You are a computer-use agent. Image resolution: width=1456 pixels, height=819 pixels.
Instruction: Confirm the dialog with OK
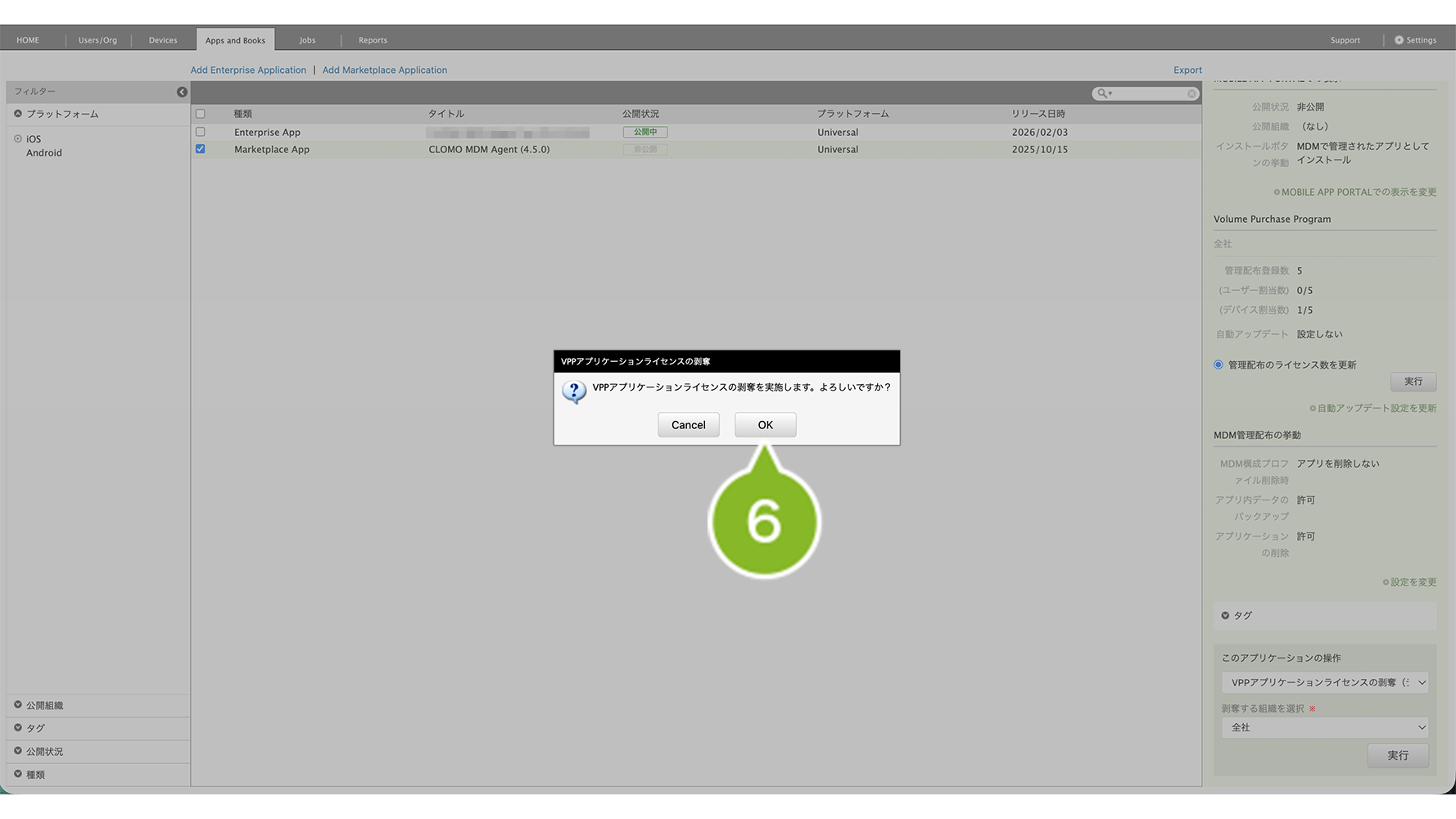pos(765,425)
